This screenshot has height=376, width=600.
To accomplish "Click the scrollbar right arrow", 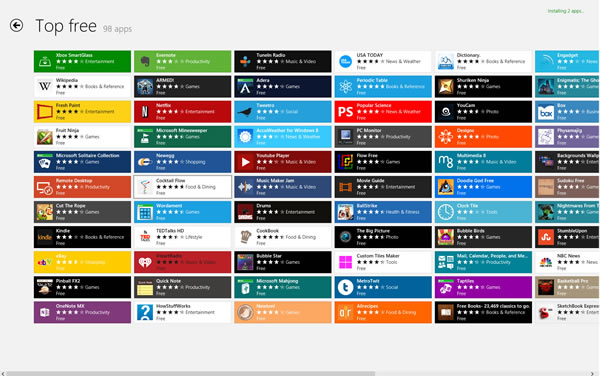I will [593, 373].
